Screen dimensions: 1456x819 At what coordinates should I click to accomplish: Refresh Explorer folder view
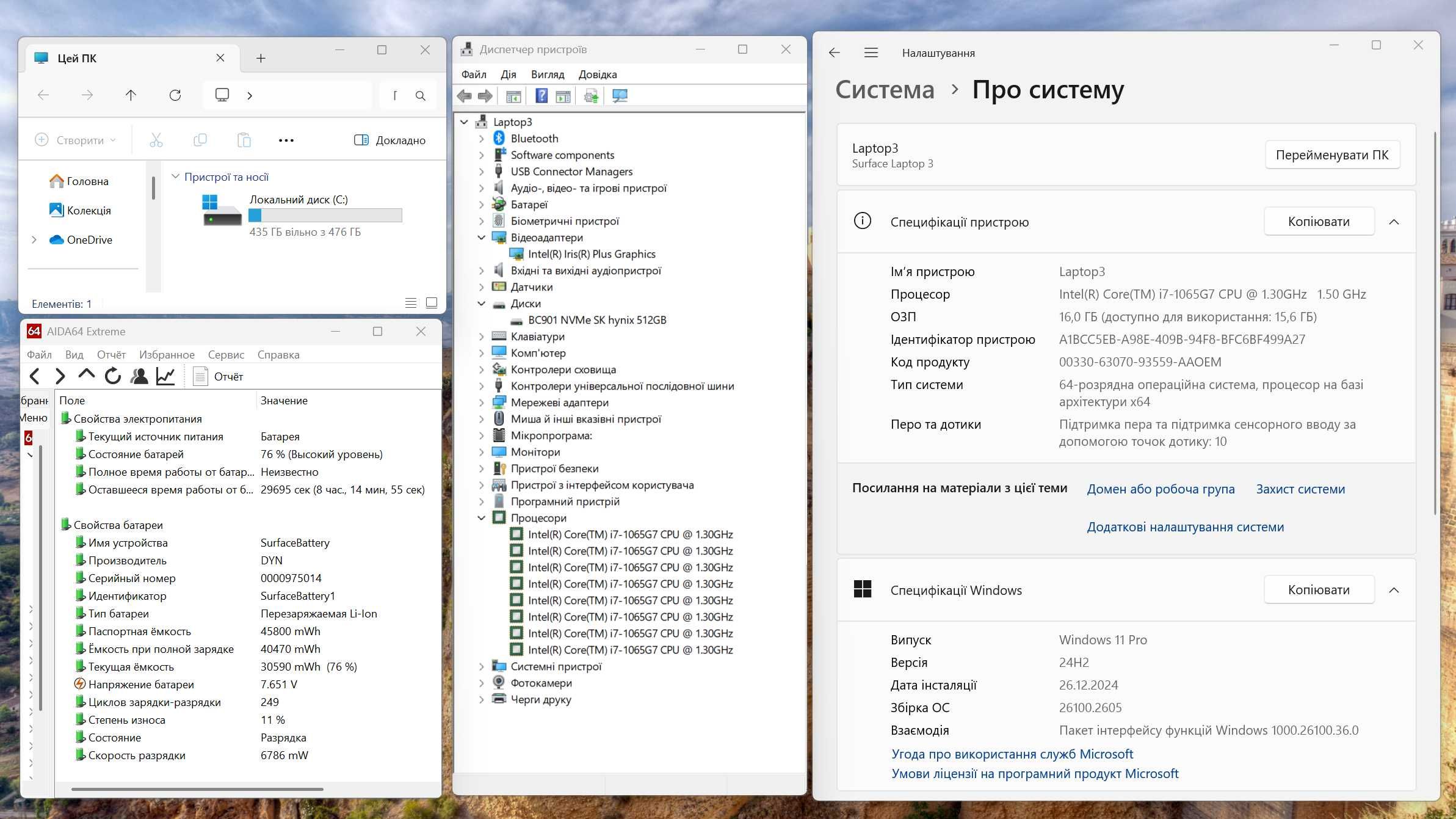coord(175,95)
